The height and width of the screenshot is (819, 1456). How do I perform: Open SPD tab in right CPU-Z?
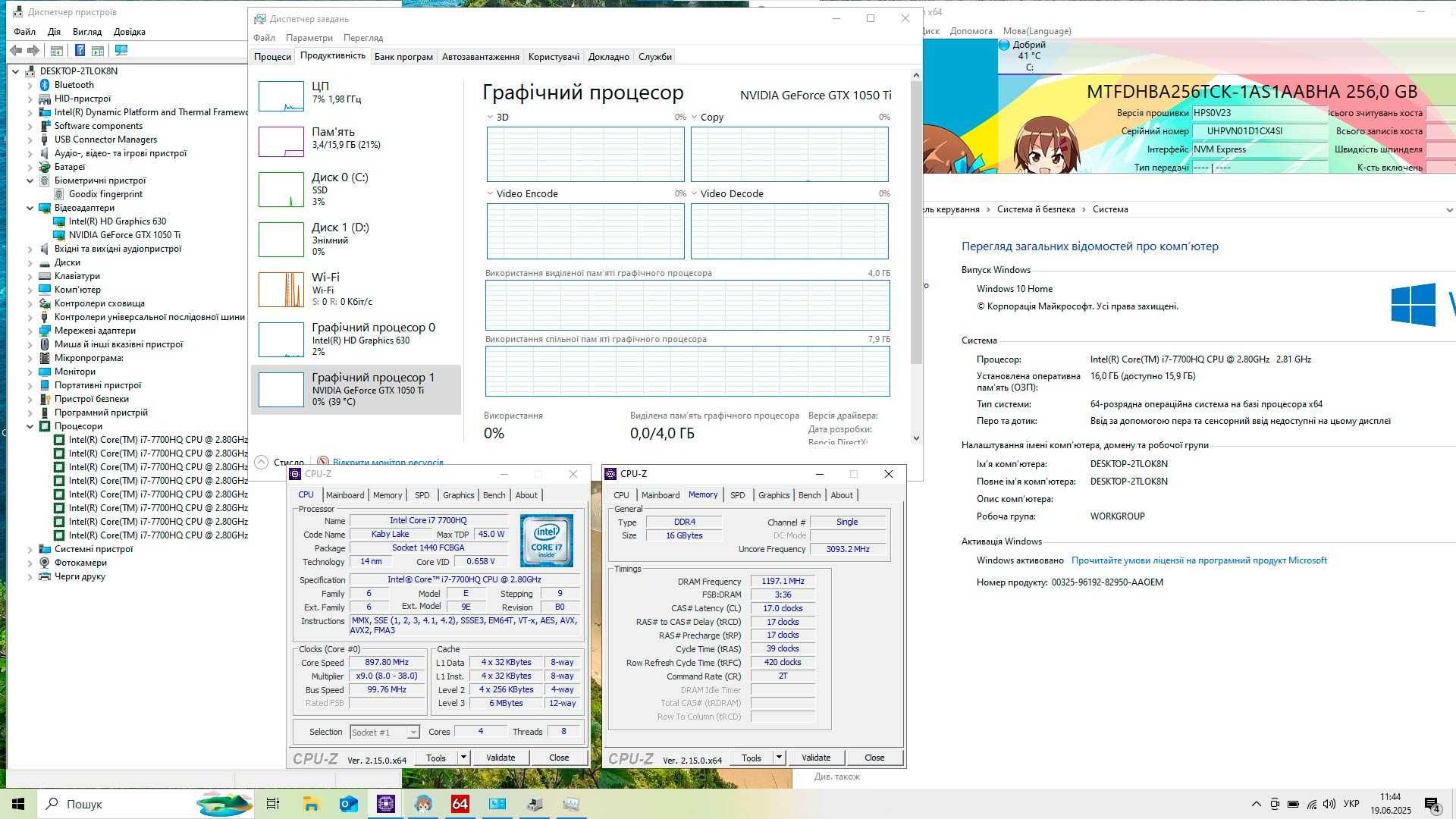[737, 495]
